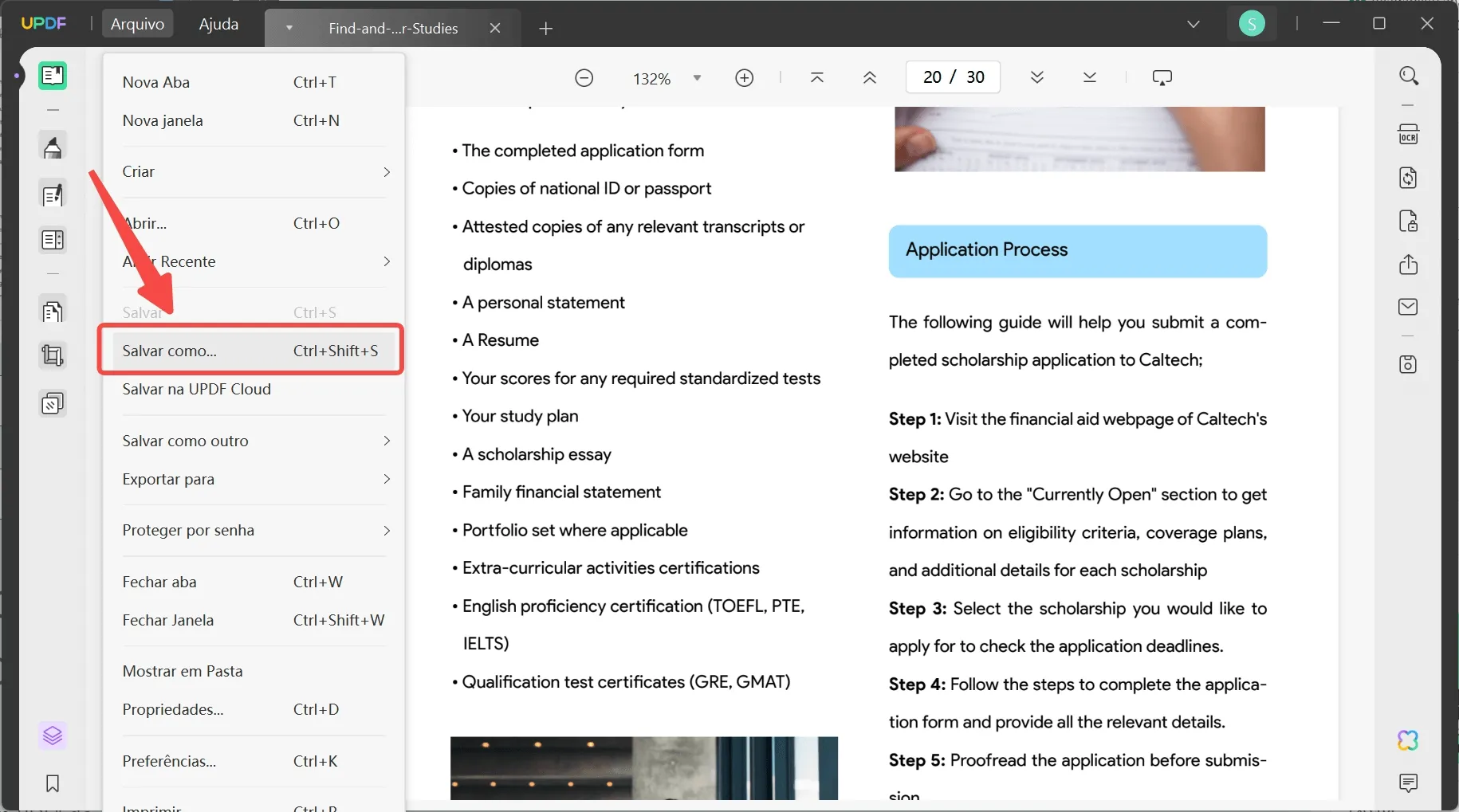
Task: Open the Ajuda menu
Action: tap(218, 23)
